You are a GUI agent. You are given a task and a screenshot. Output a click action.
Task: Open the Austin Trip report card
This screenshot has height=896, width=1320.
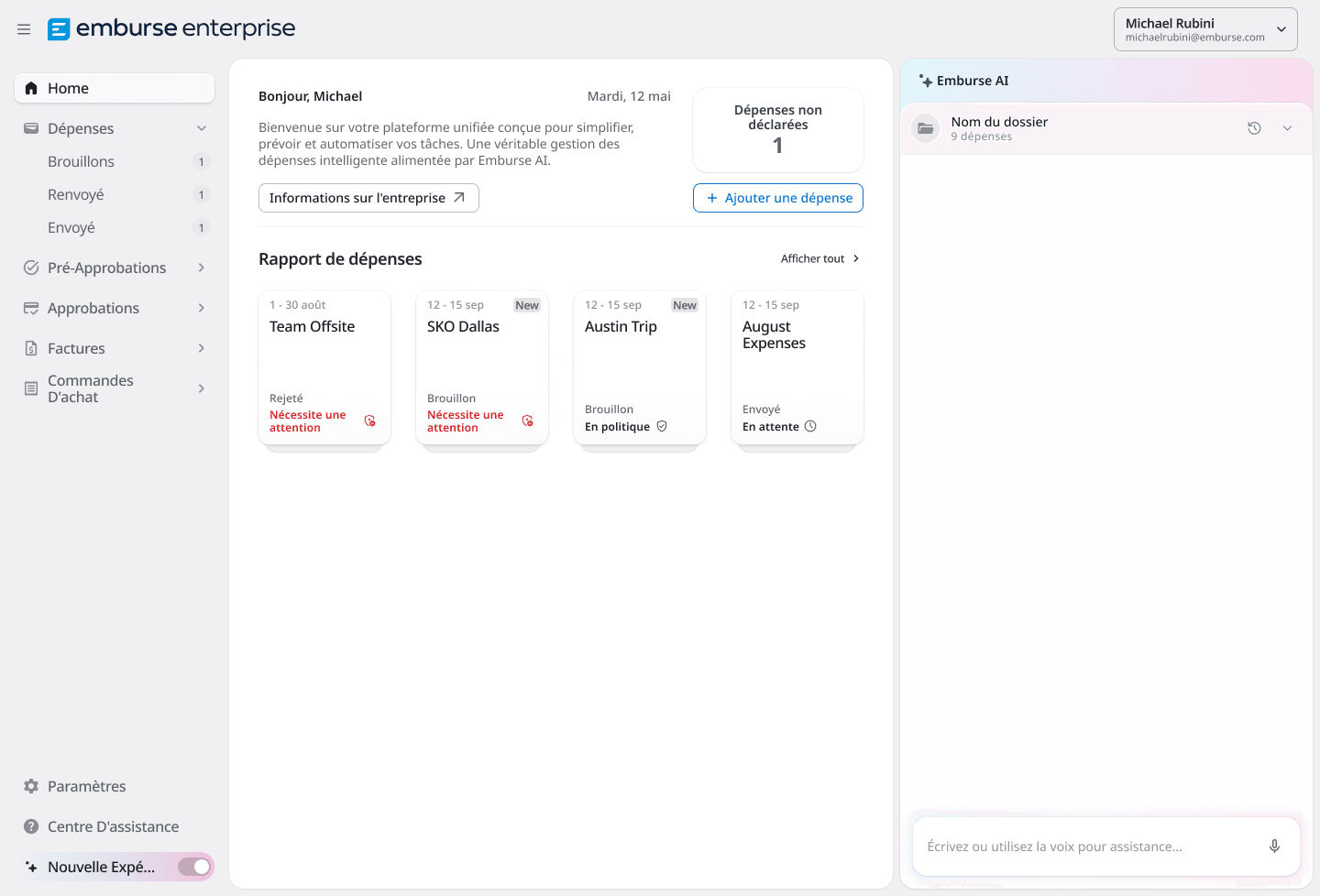[640, 367]
